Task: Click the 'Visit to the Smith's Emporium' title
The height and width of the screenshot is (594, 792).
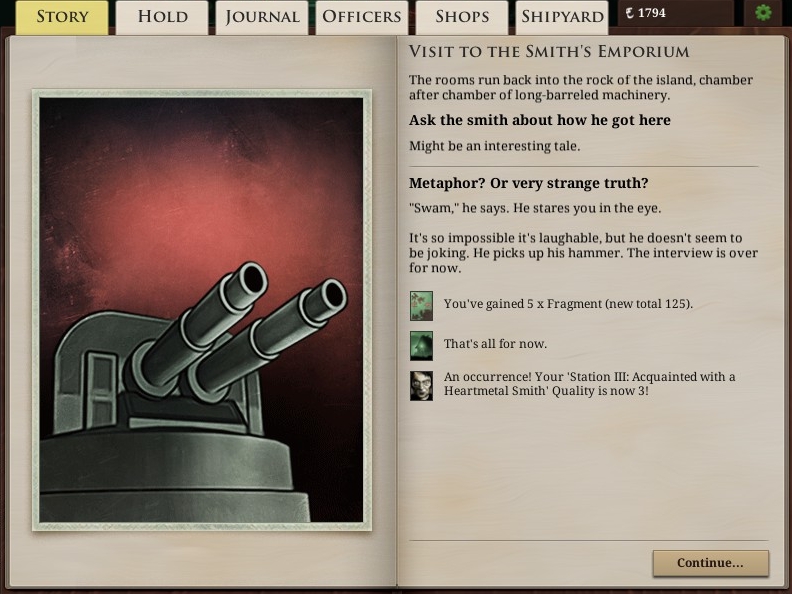Action: [549, 51]
